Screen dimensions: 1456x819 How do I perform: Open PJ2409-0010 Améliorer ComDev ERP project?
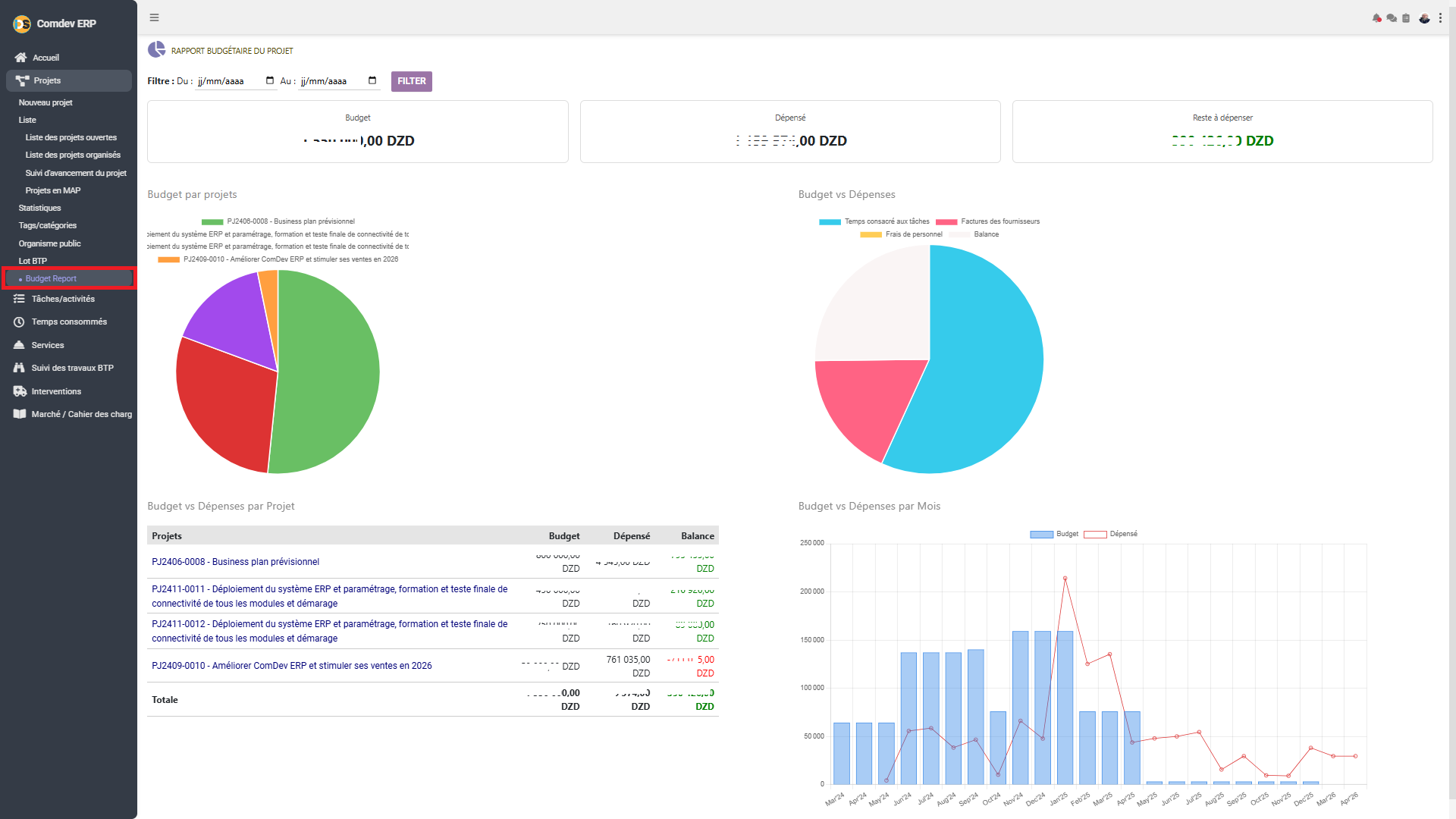[291, 666]
